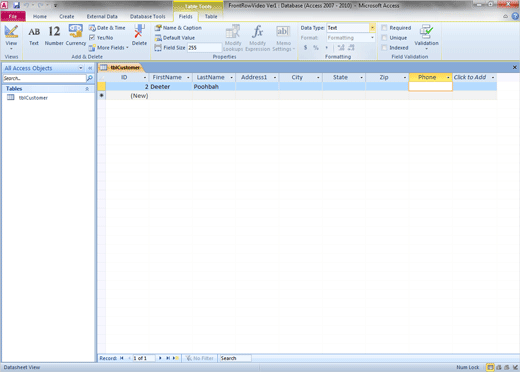
Task: Open tblCustomer in the navigation pane
Action: click(33, 98)
